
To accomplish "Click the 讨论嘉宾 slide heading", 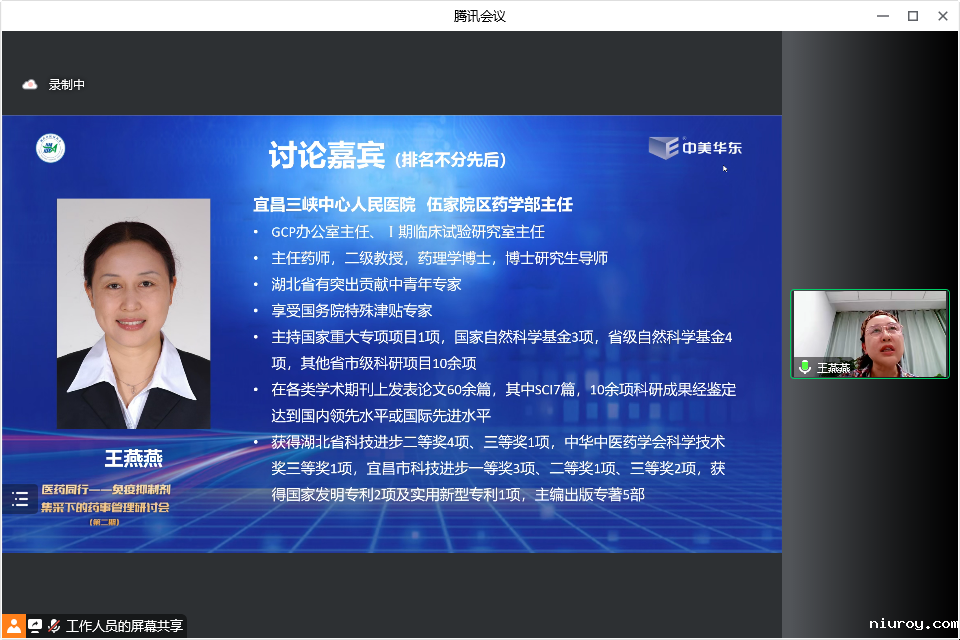I will (326, 156).
